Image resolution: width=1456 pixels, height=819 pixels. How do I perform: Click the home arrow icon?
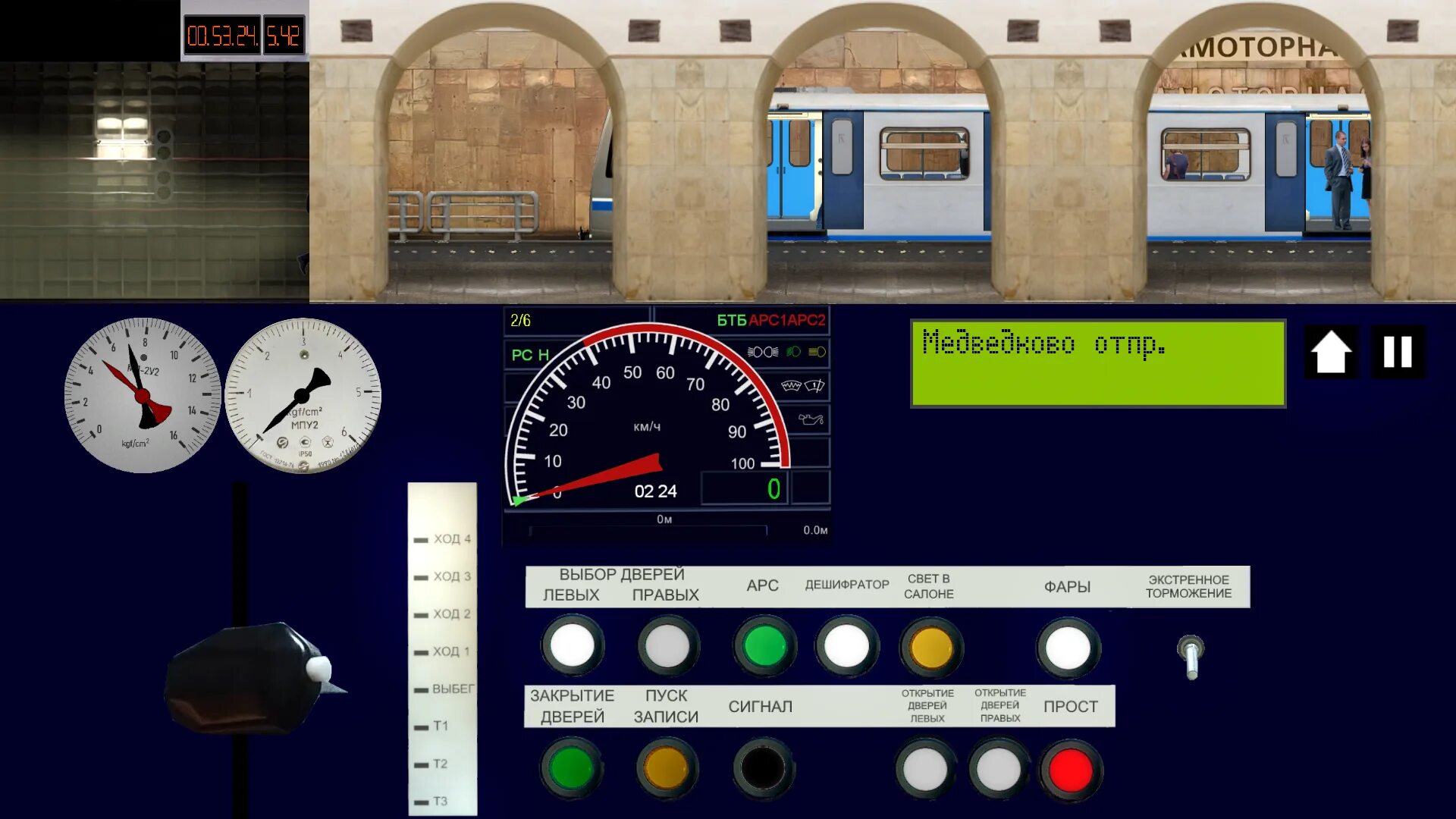coord(1331,353)
